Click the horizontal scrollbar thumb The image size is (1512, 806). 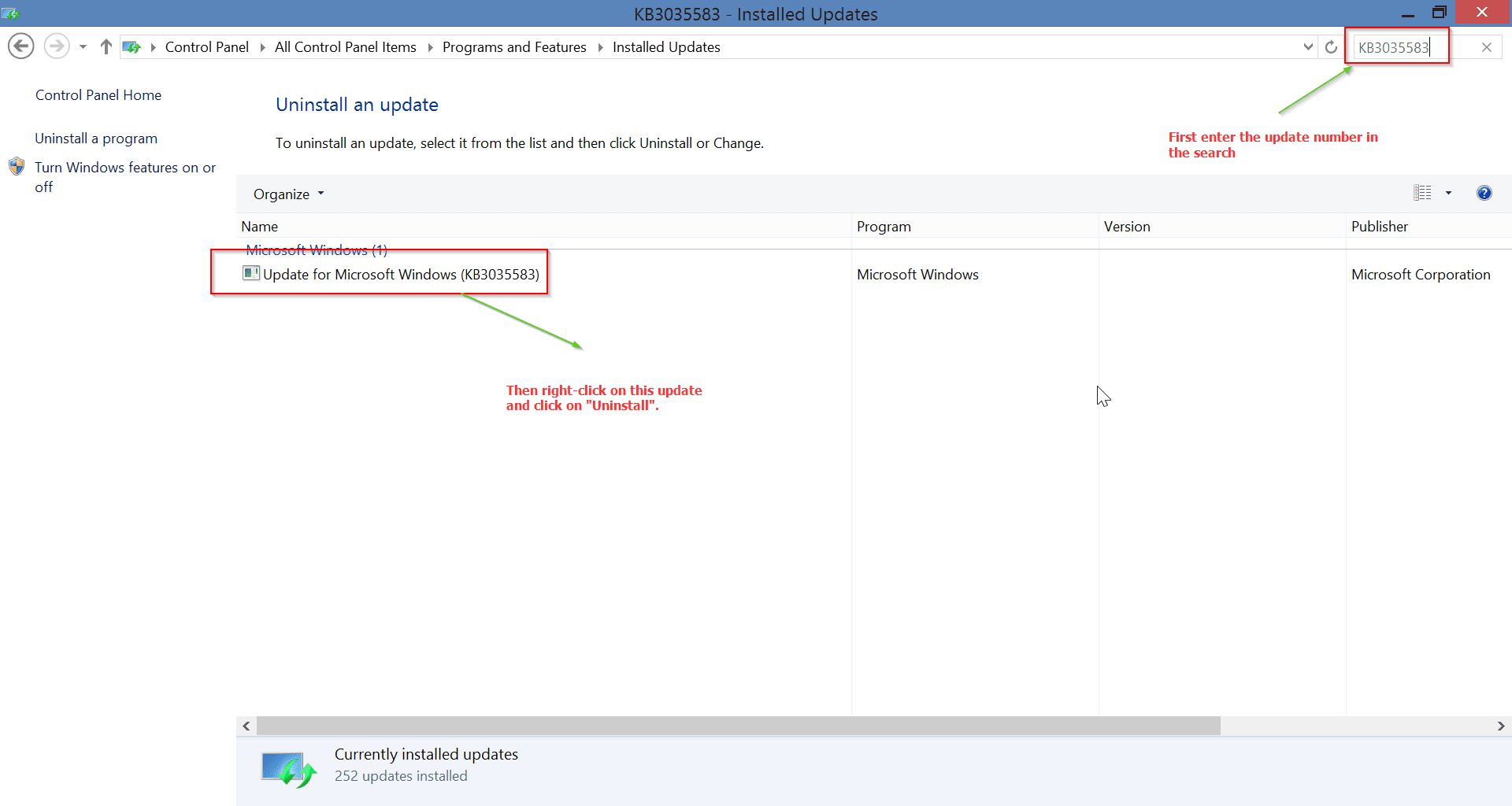[x=739, y=726]
